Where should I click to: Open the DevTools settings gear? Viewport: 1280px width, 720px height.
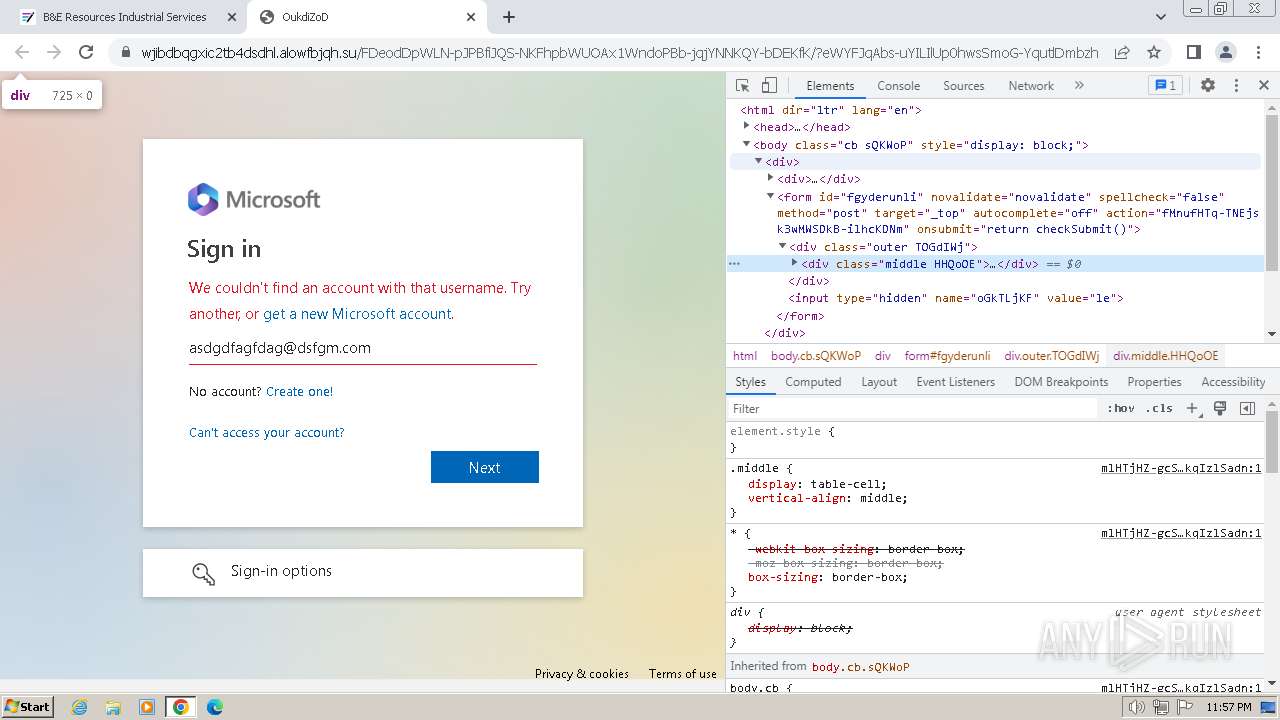[x=1208, y=86]
